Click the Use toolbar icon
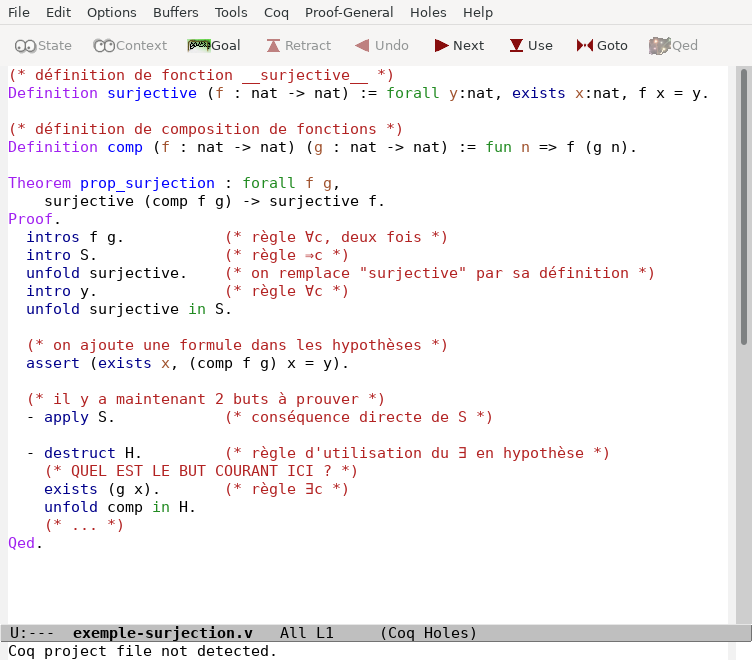The width and height of the screenshot is (752, 660). pos(530,45)
